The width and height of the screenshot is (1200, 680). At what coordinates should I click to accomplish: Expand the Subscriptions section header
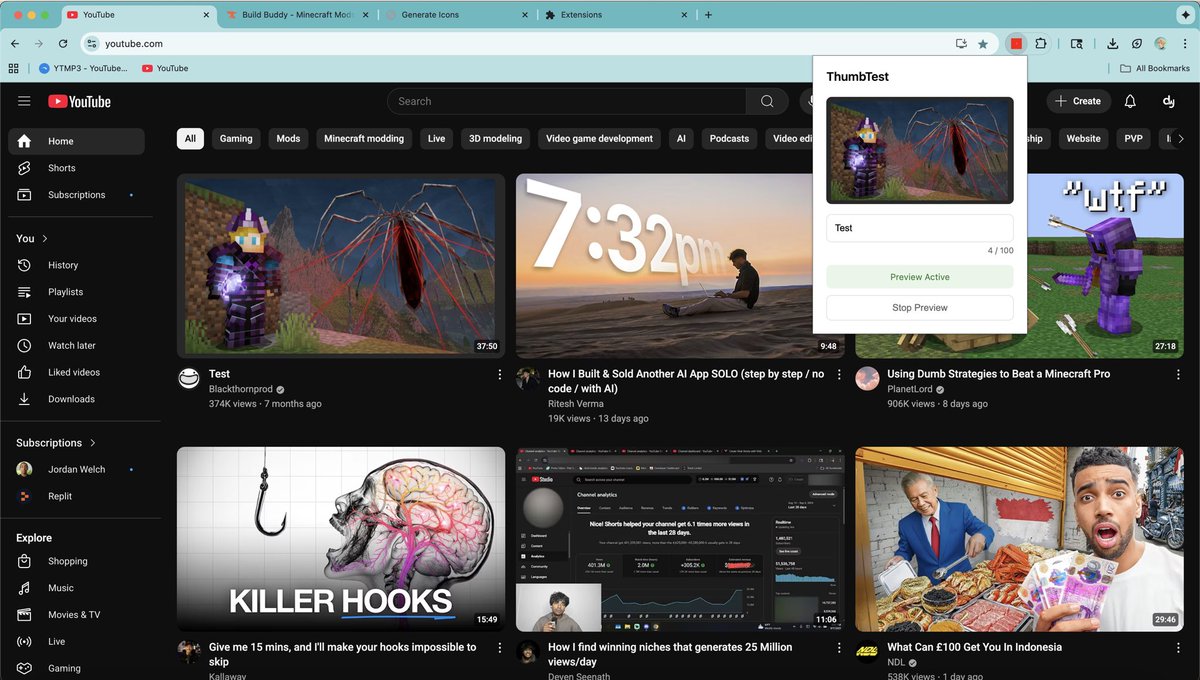pyautogui.click(x=57, y=443)
